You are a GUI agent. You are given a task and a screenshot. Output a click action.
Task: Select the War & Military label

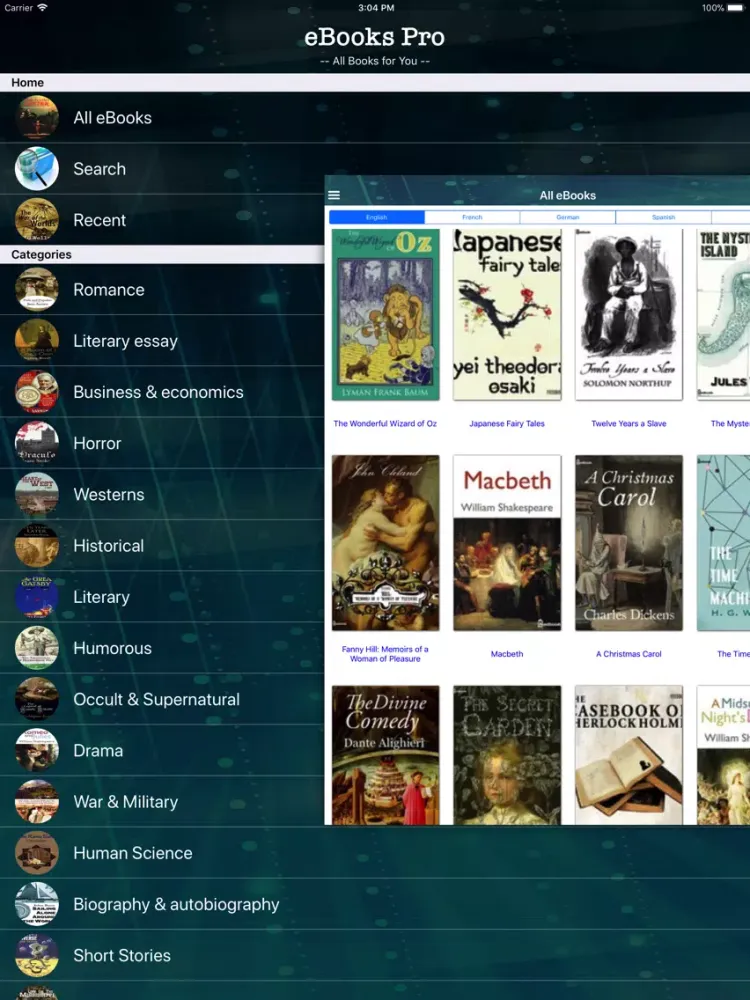click(126, 802)
